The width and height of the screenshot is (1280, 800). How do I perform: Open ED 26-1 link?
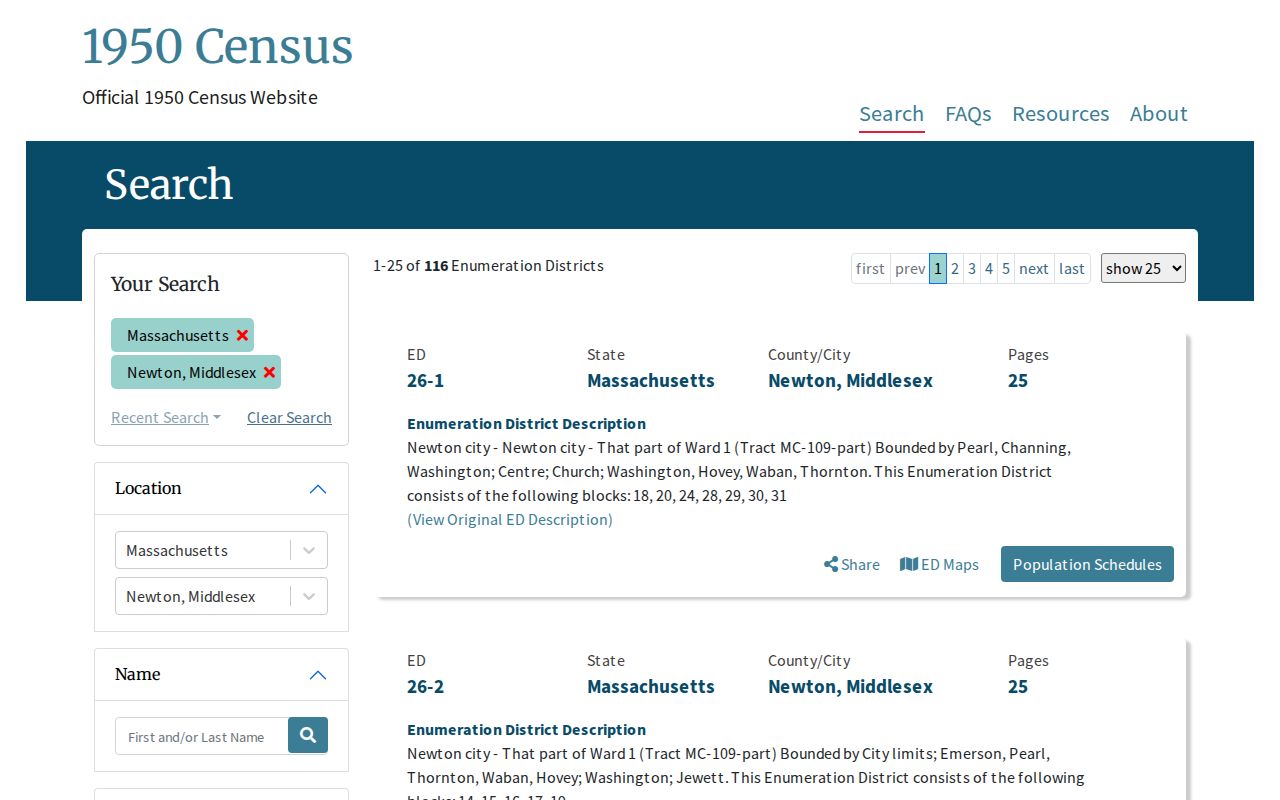pyautogui.click(x=425, y=380)
